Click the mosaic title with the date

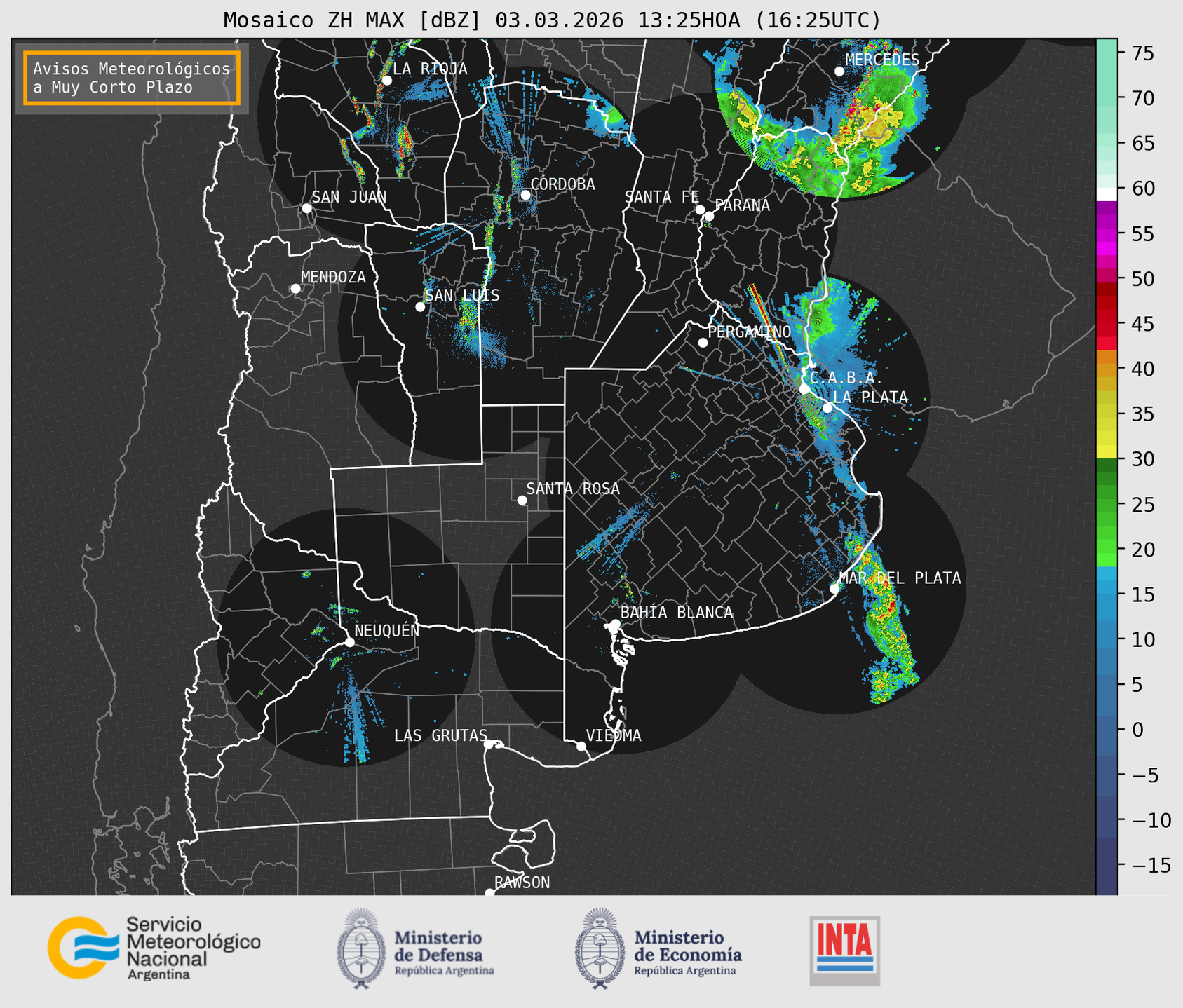tap(552, 20)
